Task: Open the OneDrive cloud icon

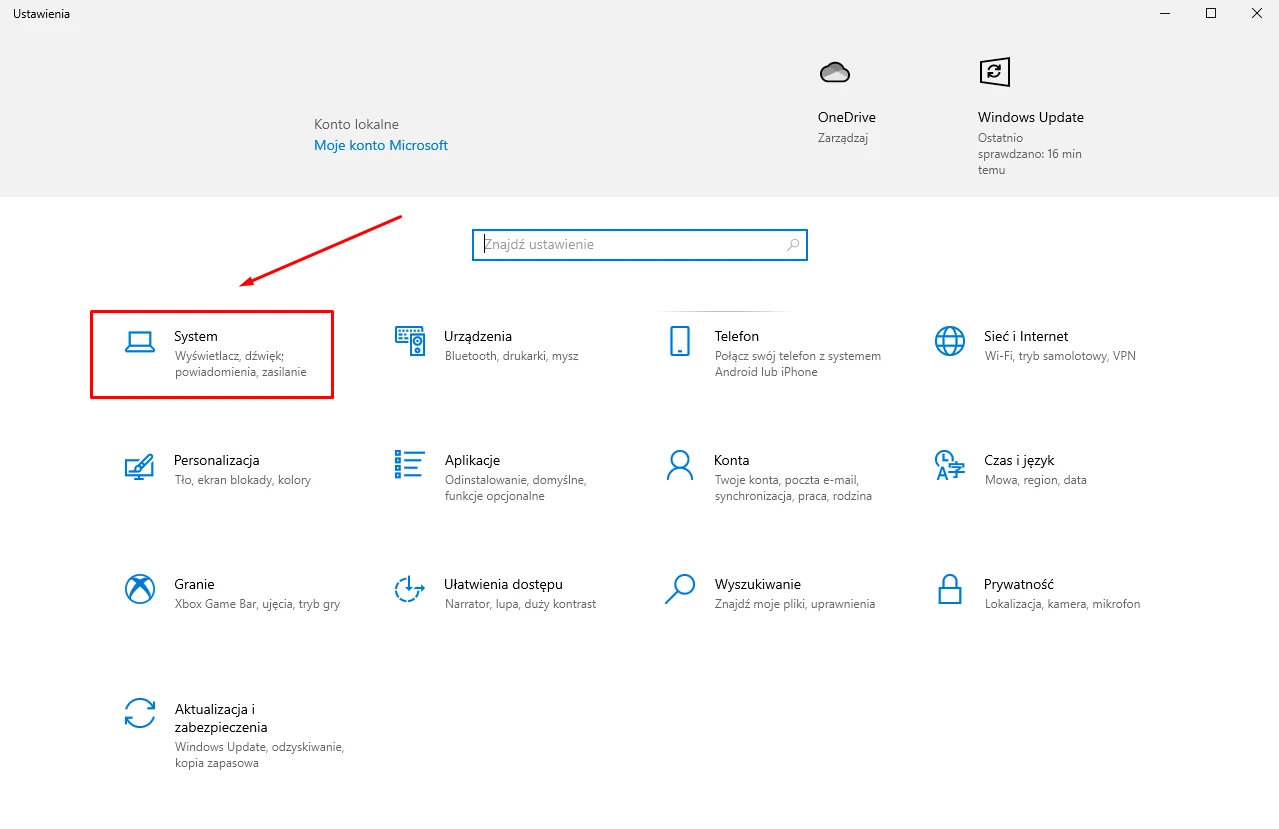Action: tap(834, 72)
